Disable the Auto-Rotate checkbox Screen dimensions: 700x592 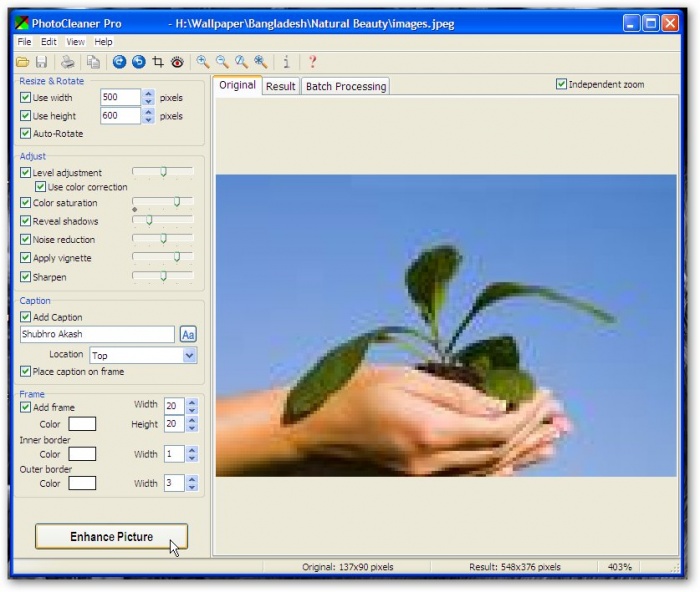coord(26,134)
